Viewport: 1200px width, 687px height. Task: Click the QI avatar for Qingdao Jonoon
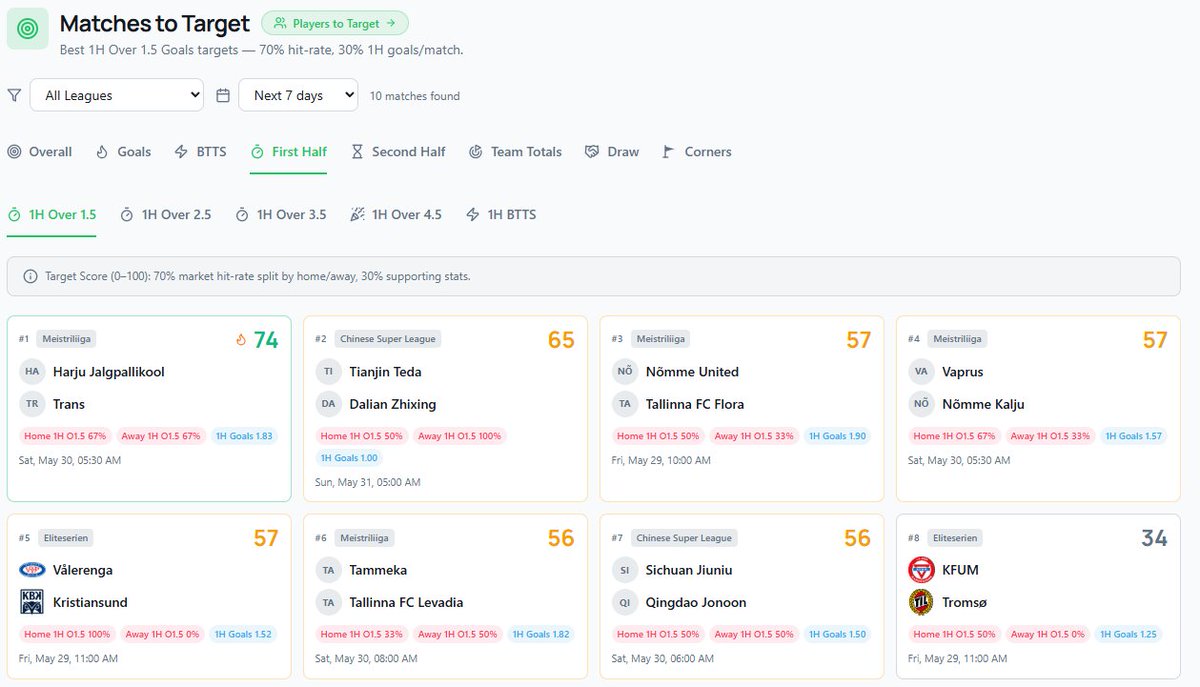click(x=625, y=602)
